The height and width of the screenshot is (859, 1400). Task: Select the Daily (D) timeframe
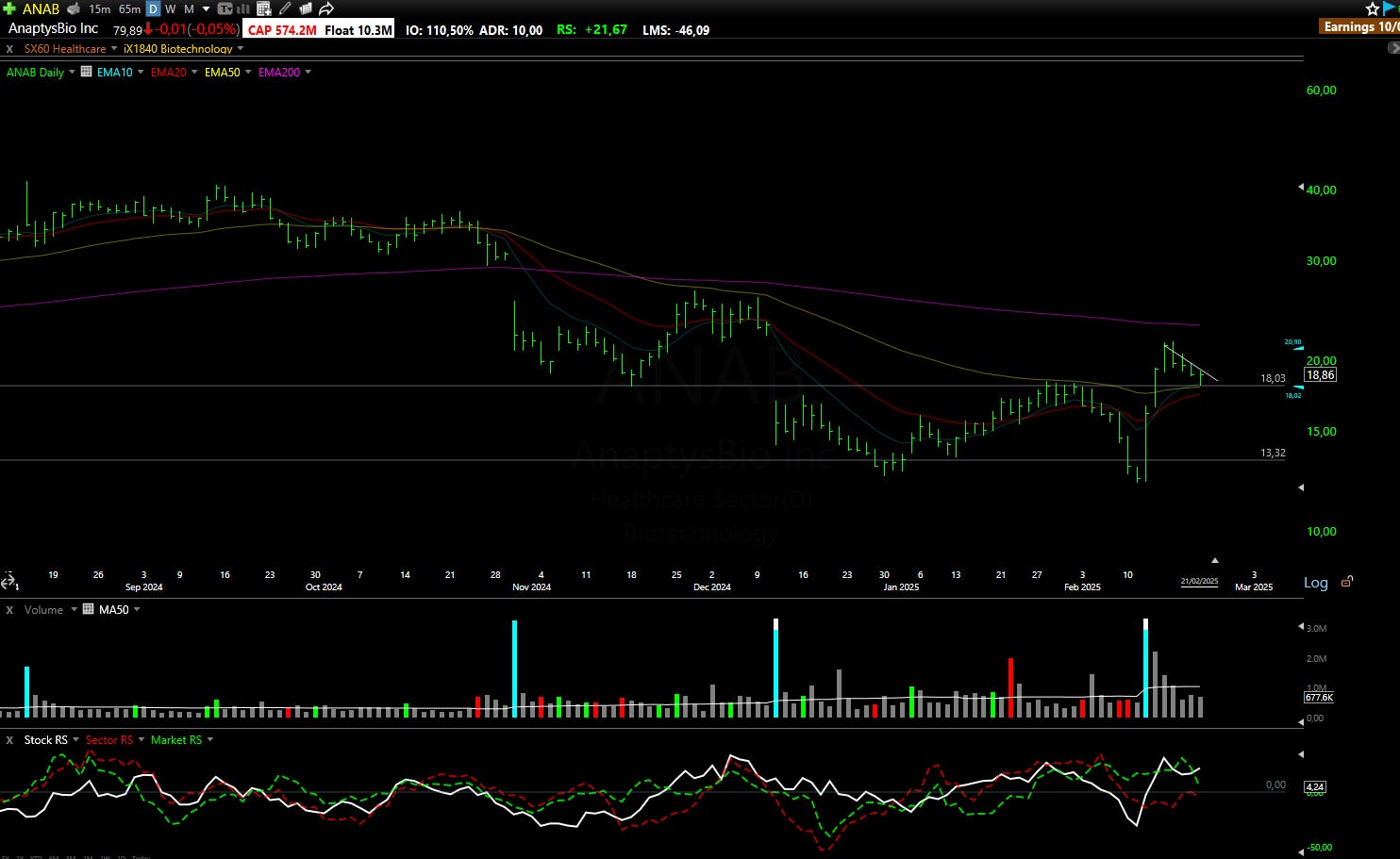153,8
